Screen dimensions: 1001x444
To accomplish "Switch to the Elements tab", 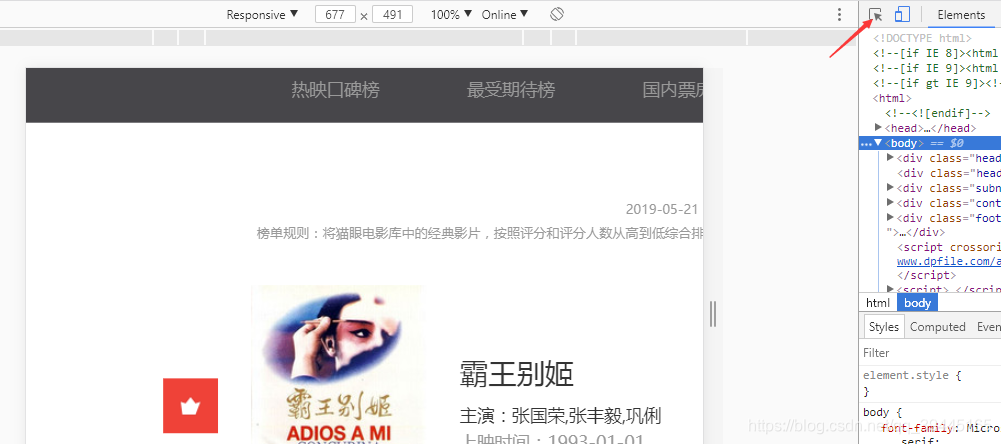I will 961,15.
